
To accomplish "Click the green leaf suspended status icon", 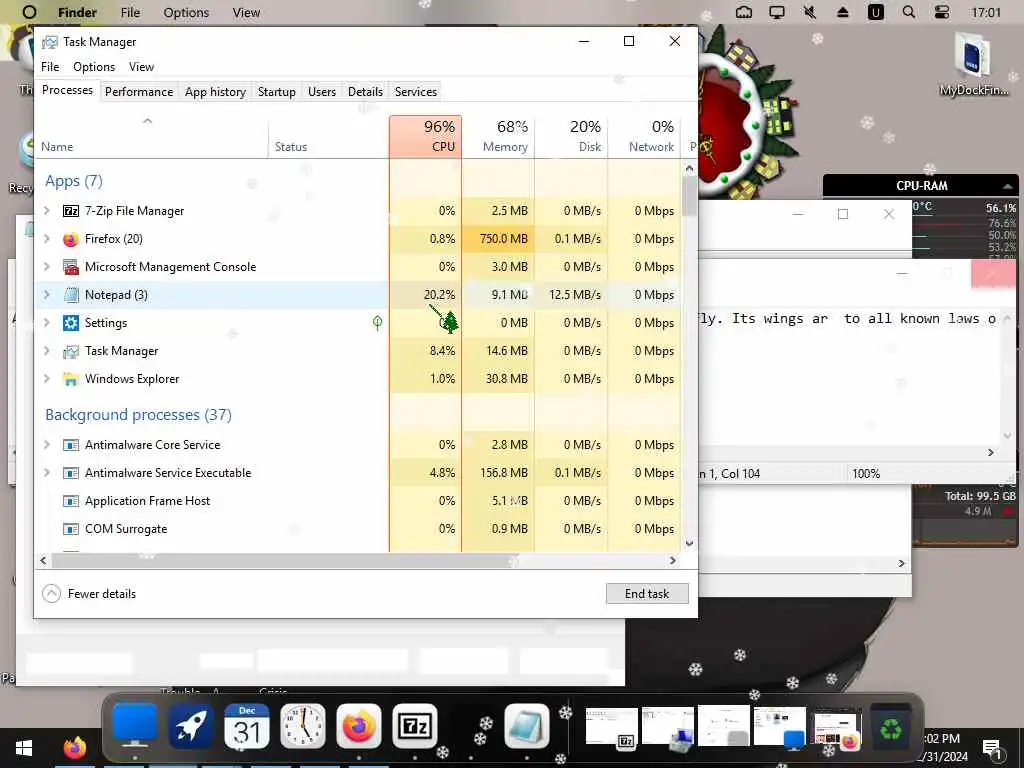I will (x=377, y=323).
